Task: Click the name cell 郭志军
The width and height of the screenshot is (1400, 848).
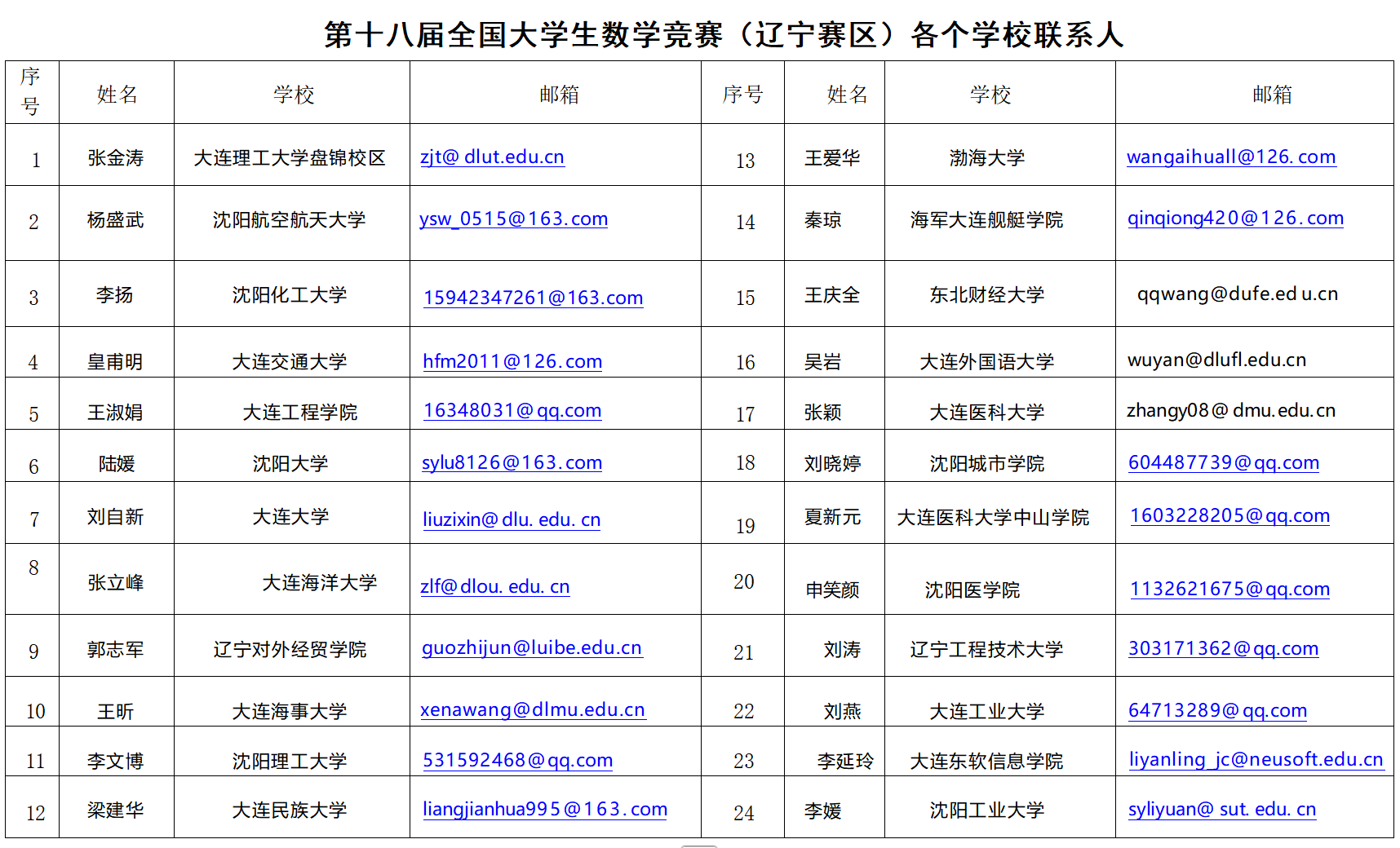Action: (x=116, y=650)
